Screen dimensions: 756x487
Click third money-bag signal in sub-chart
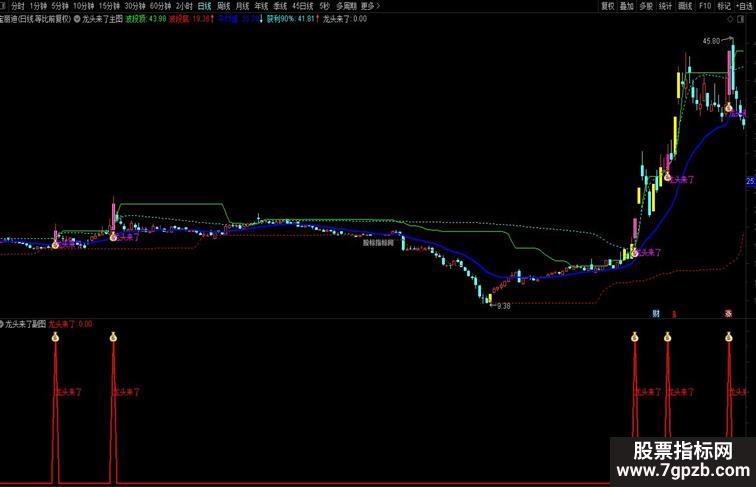click(x=634, y=337)
